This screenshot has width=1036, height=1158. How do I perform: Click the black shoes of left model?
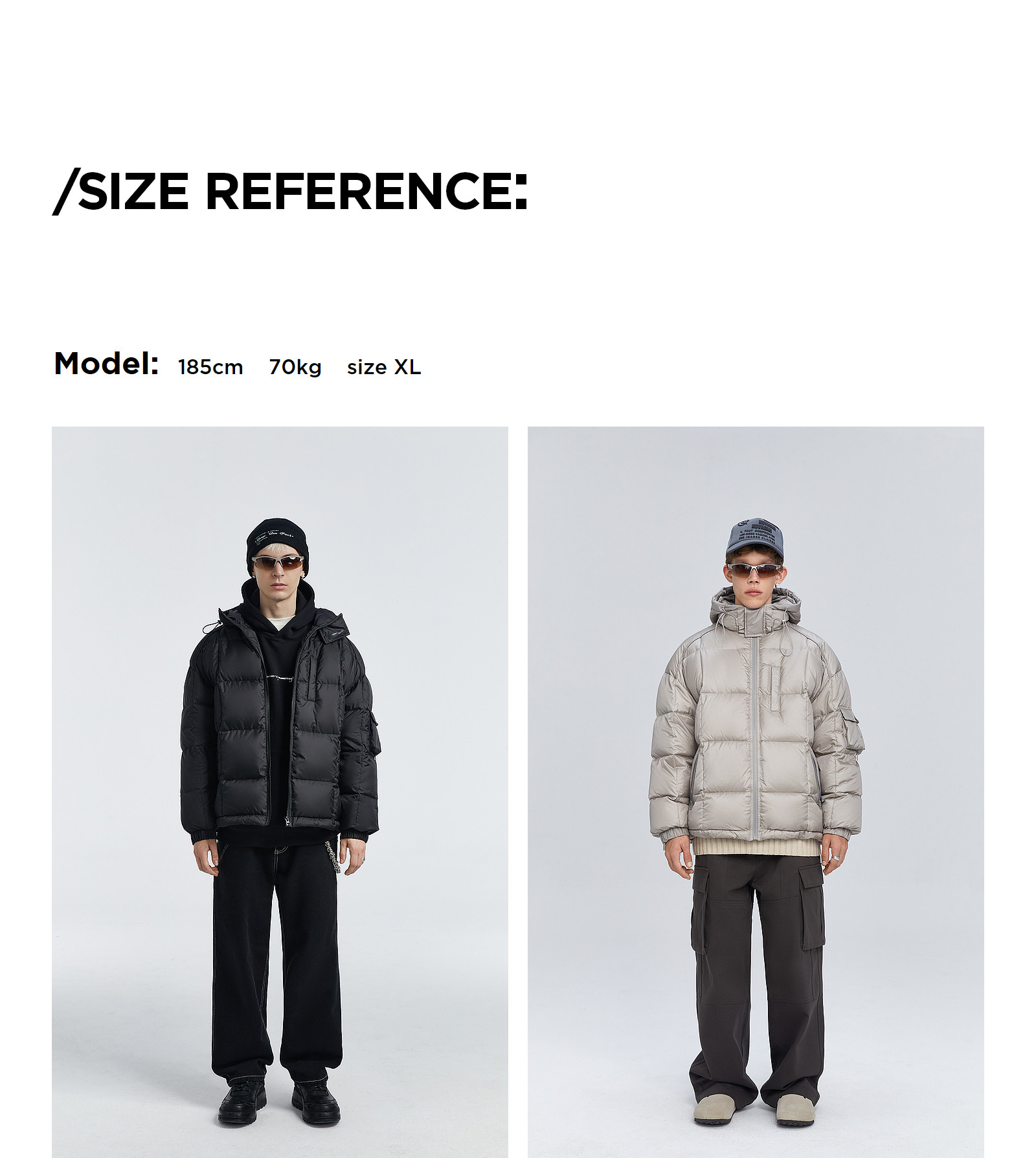(x=279, y=1100)
